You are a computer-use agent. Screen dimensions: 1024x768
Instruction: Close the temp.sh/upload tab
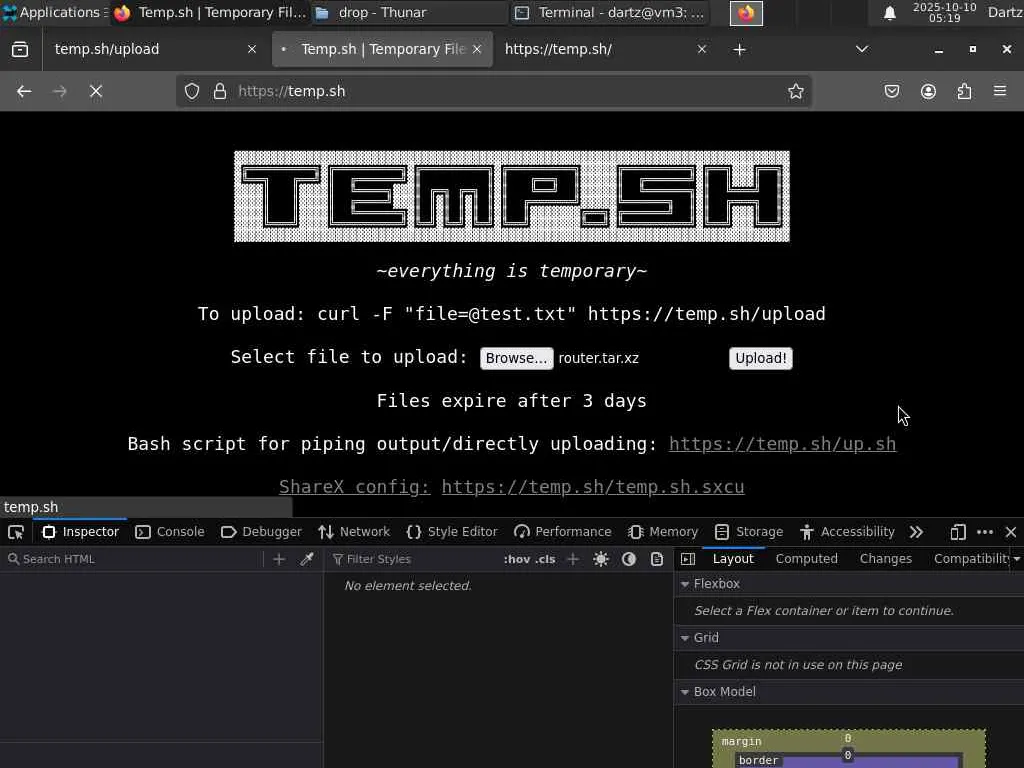click(x=251, y=50)
